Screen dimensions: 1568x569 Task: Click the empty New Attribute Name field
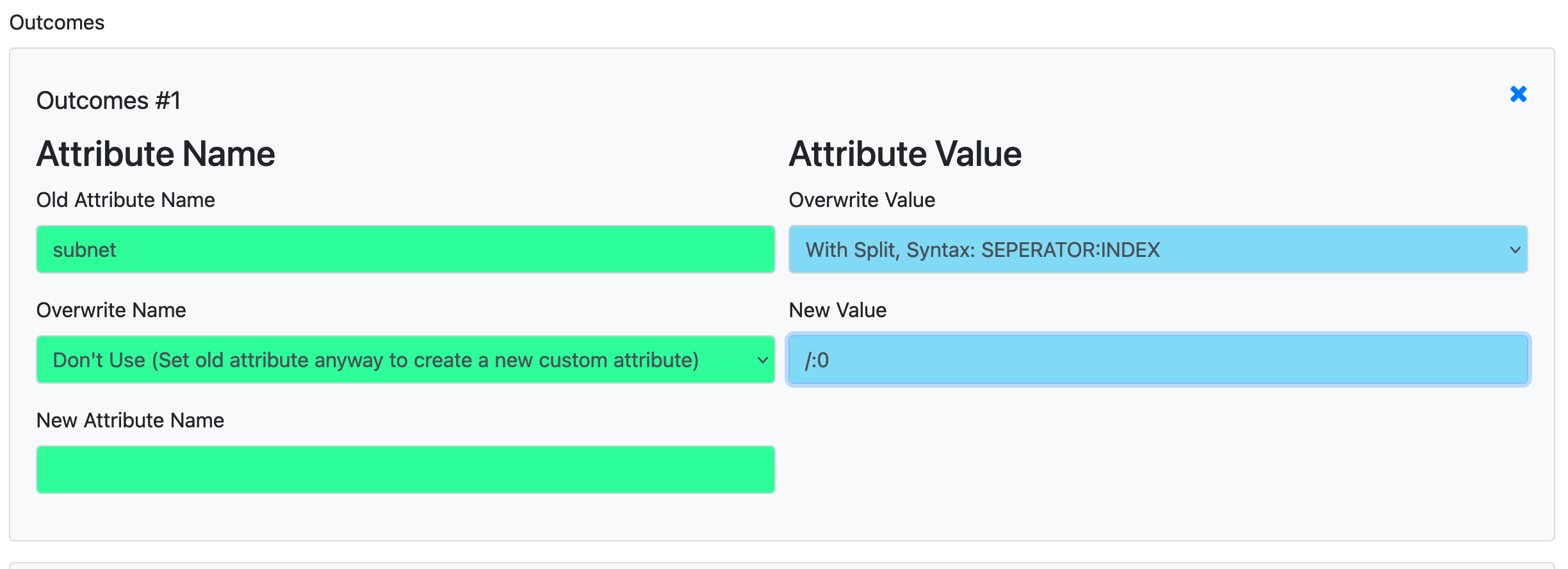[x=405, y=470]
